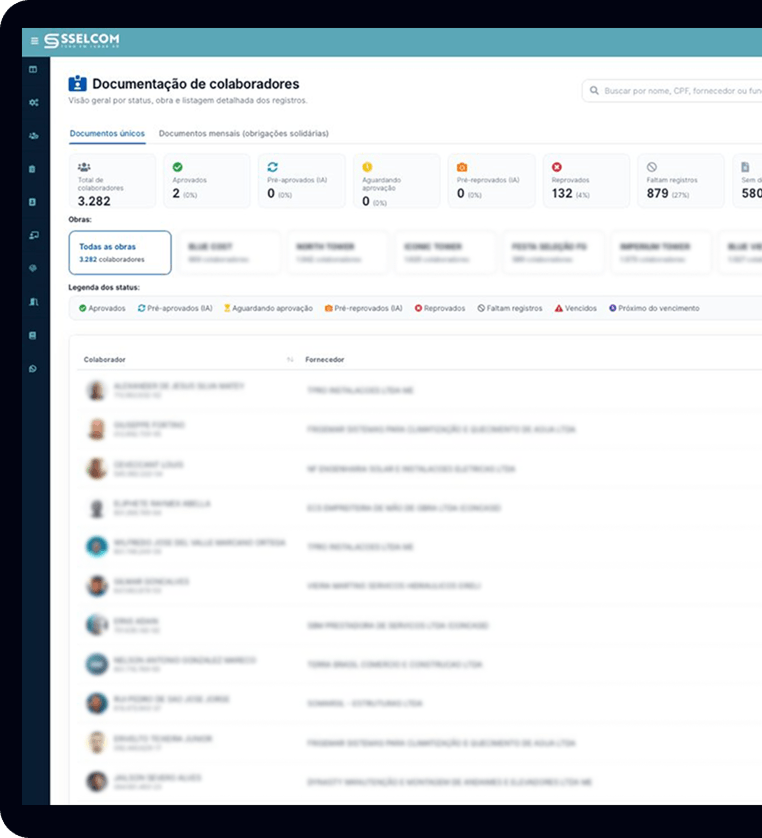
Task: Click the Aguardando aprovação legend item
Action: (x=268, y=308)
